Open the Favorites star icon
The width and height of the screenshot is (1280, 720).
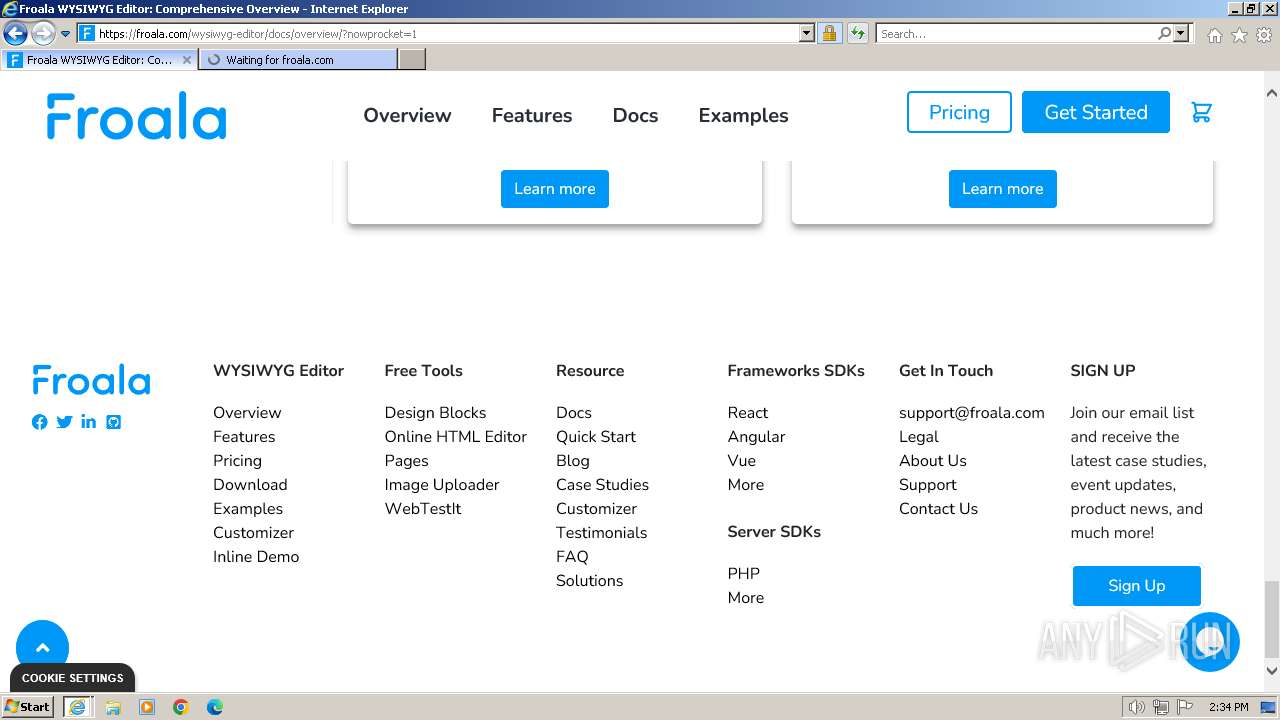click(x=1239, y=35)
